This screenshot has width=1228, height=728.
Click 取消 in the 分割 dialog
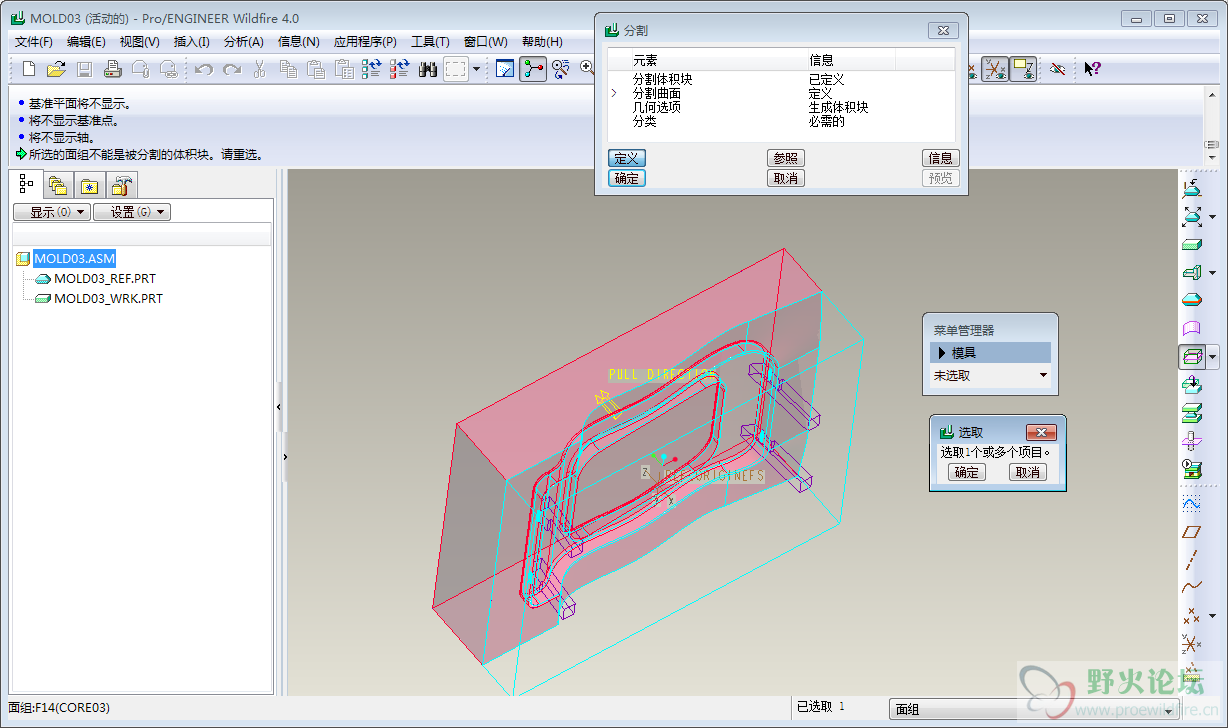pyautogui.click(x=786, y=178)
